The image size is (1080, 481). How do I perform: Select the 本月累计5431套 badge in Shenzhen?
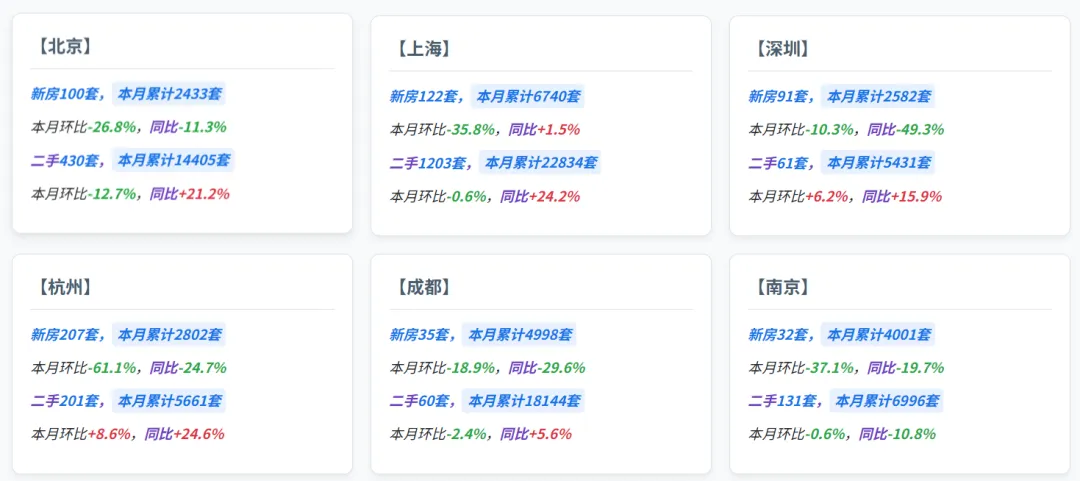878,163
